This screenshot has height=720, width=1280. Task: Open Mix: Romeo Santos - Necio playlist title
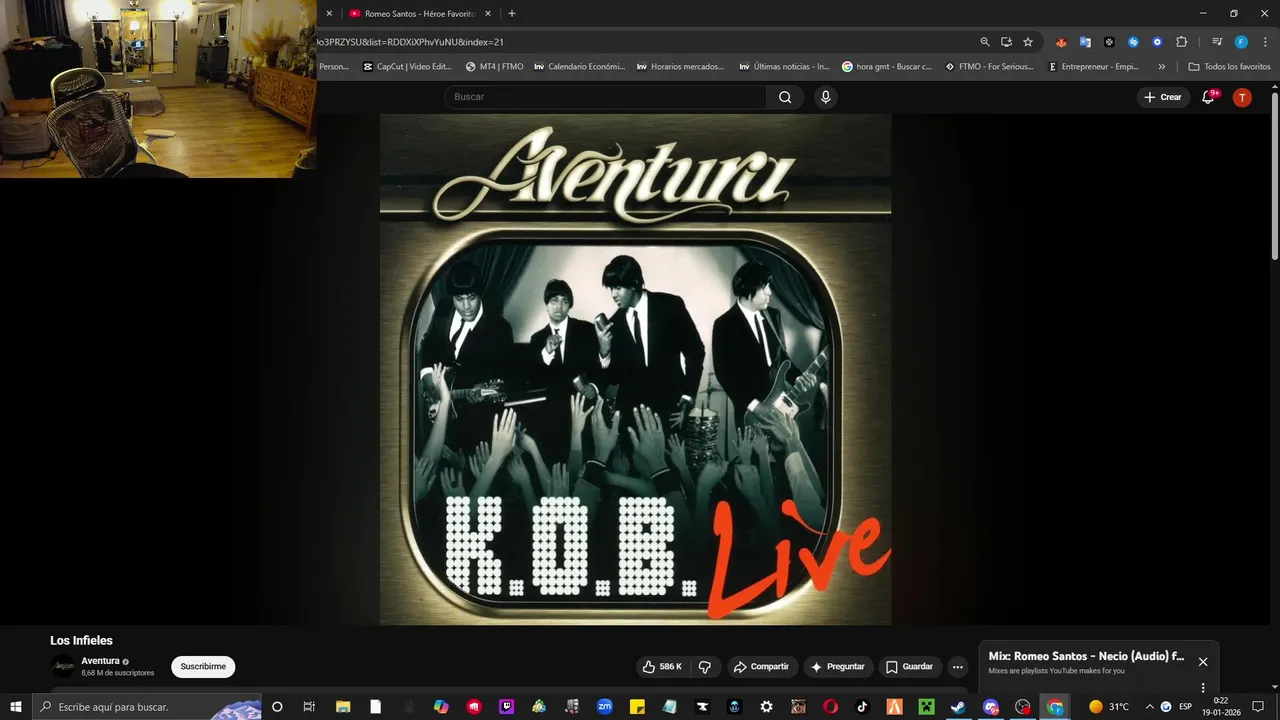(x=1086, y=656)
